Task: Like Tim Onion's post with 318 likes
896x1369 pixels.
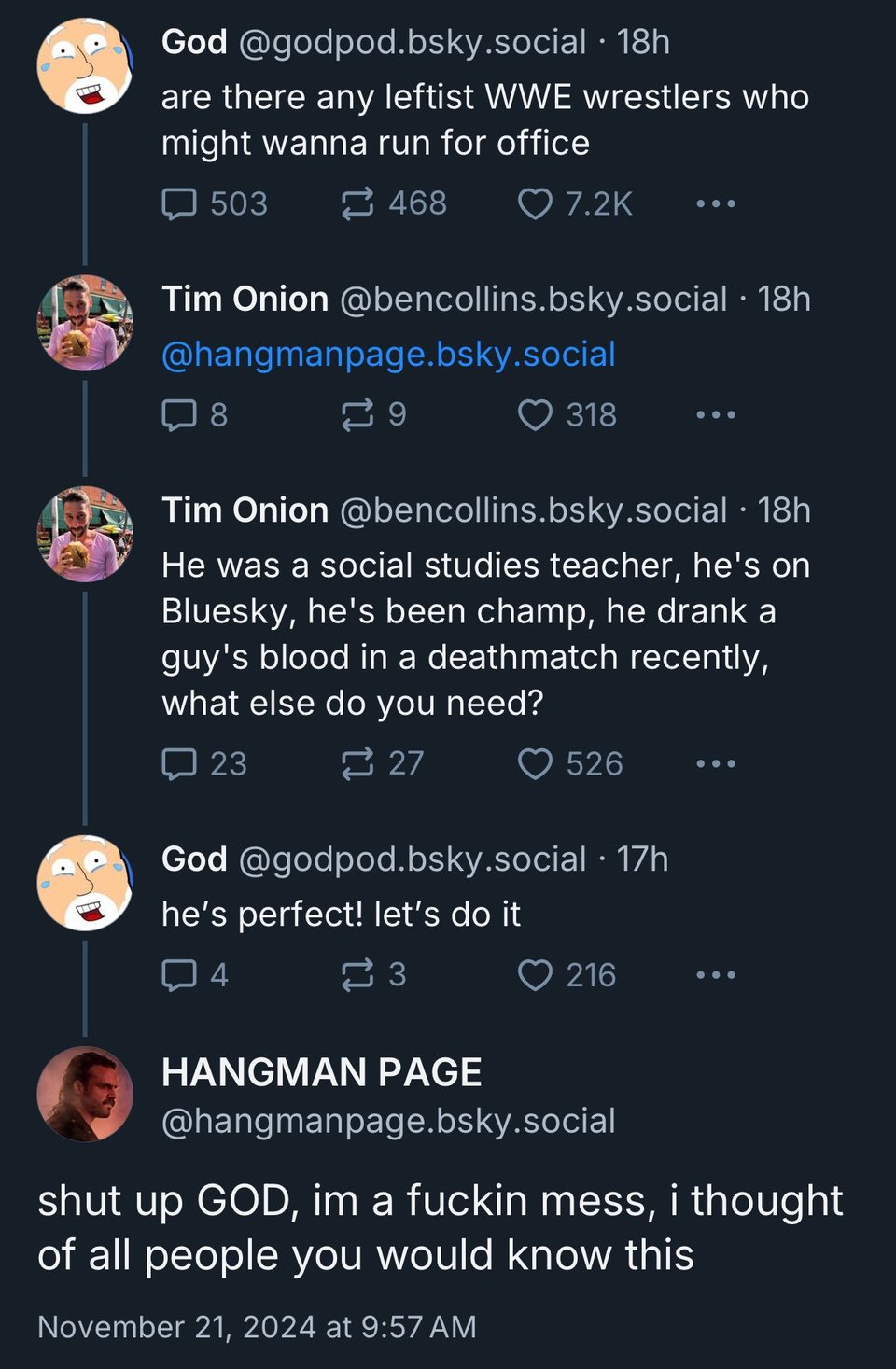Action: click(x=535, y=415)
